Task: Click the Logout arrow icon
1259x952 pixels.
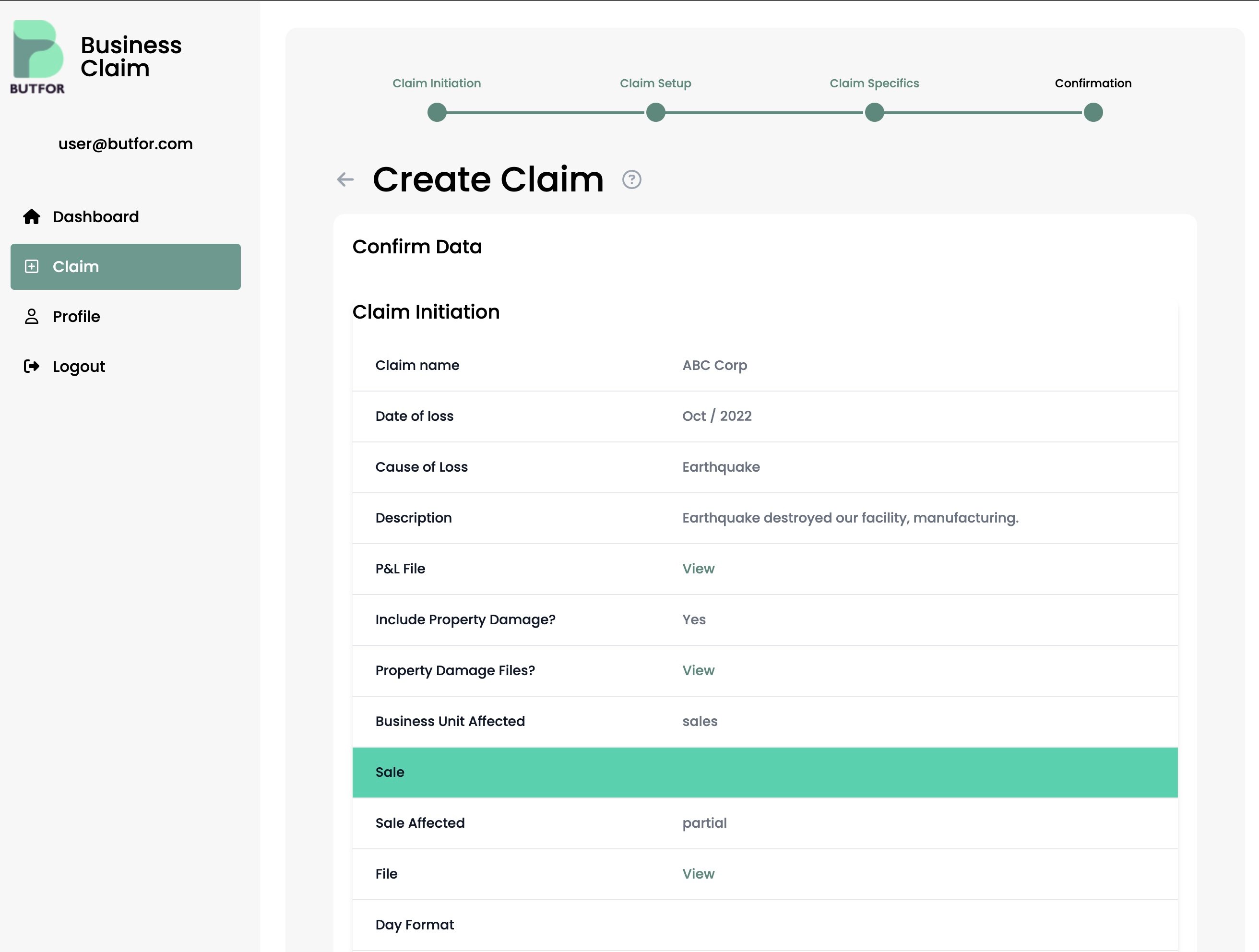Action: tap(32, 366)
